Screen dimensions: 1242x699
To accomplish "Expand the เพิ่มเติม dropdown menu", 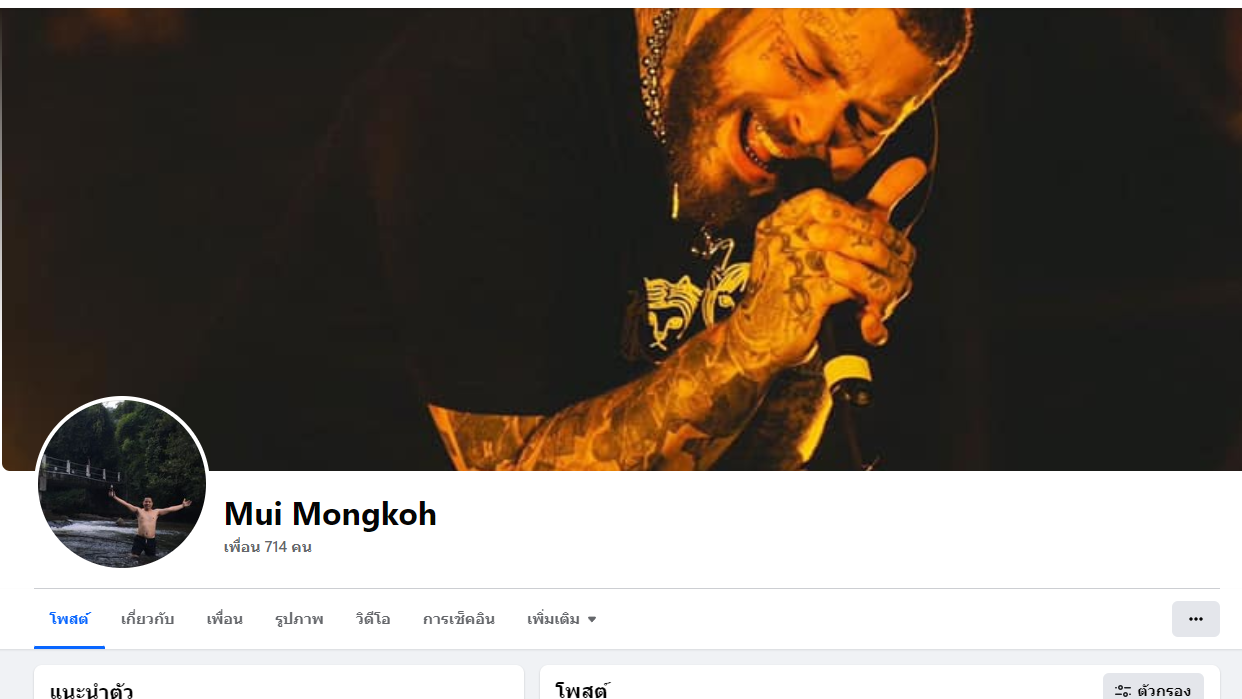I will point(562,619).
